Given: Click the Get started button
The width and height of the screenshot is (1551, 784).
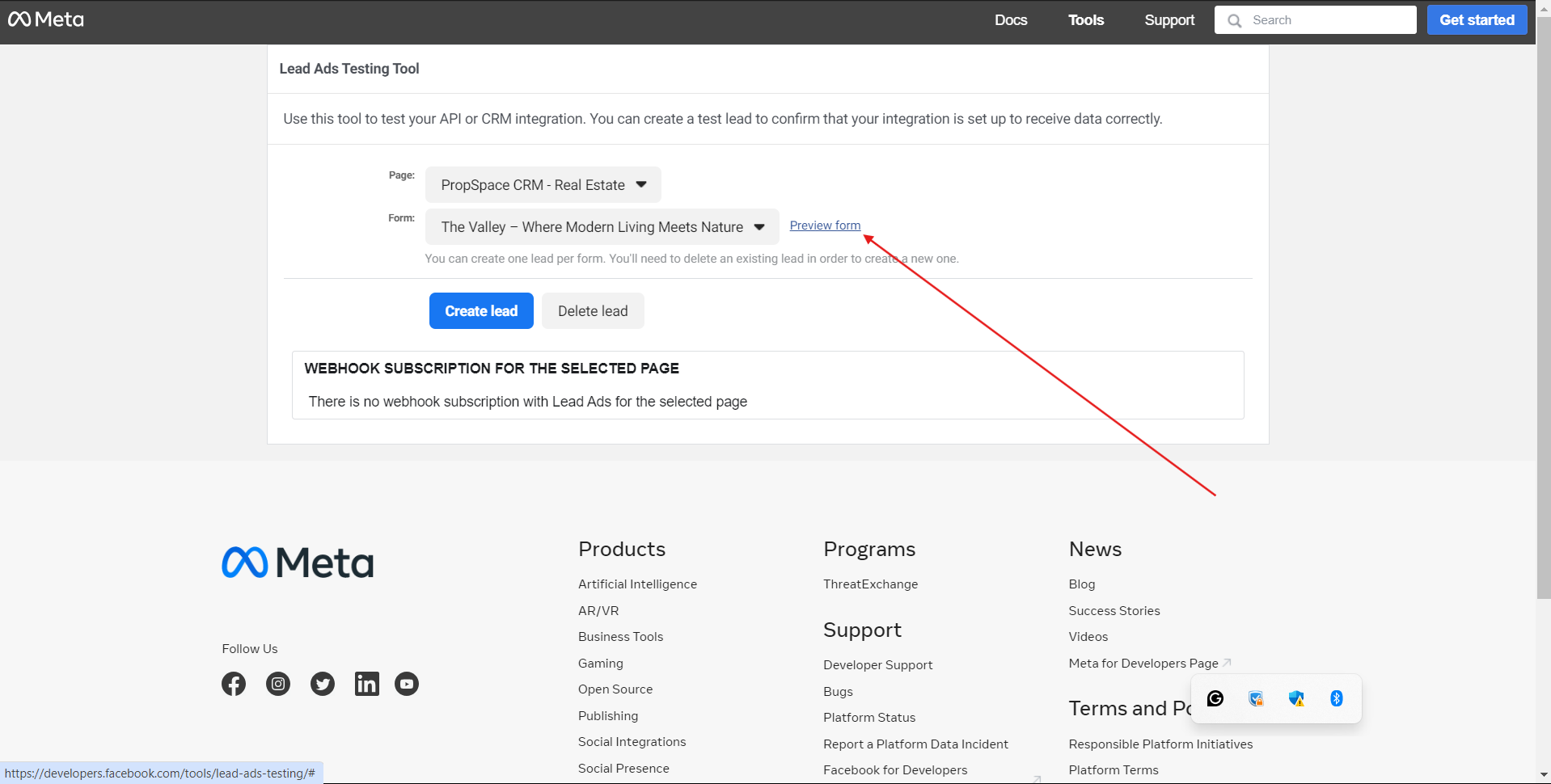Looking at the screenshot, I should [x=1477, y=20].
